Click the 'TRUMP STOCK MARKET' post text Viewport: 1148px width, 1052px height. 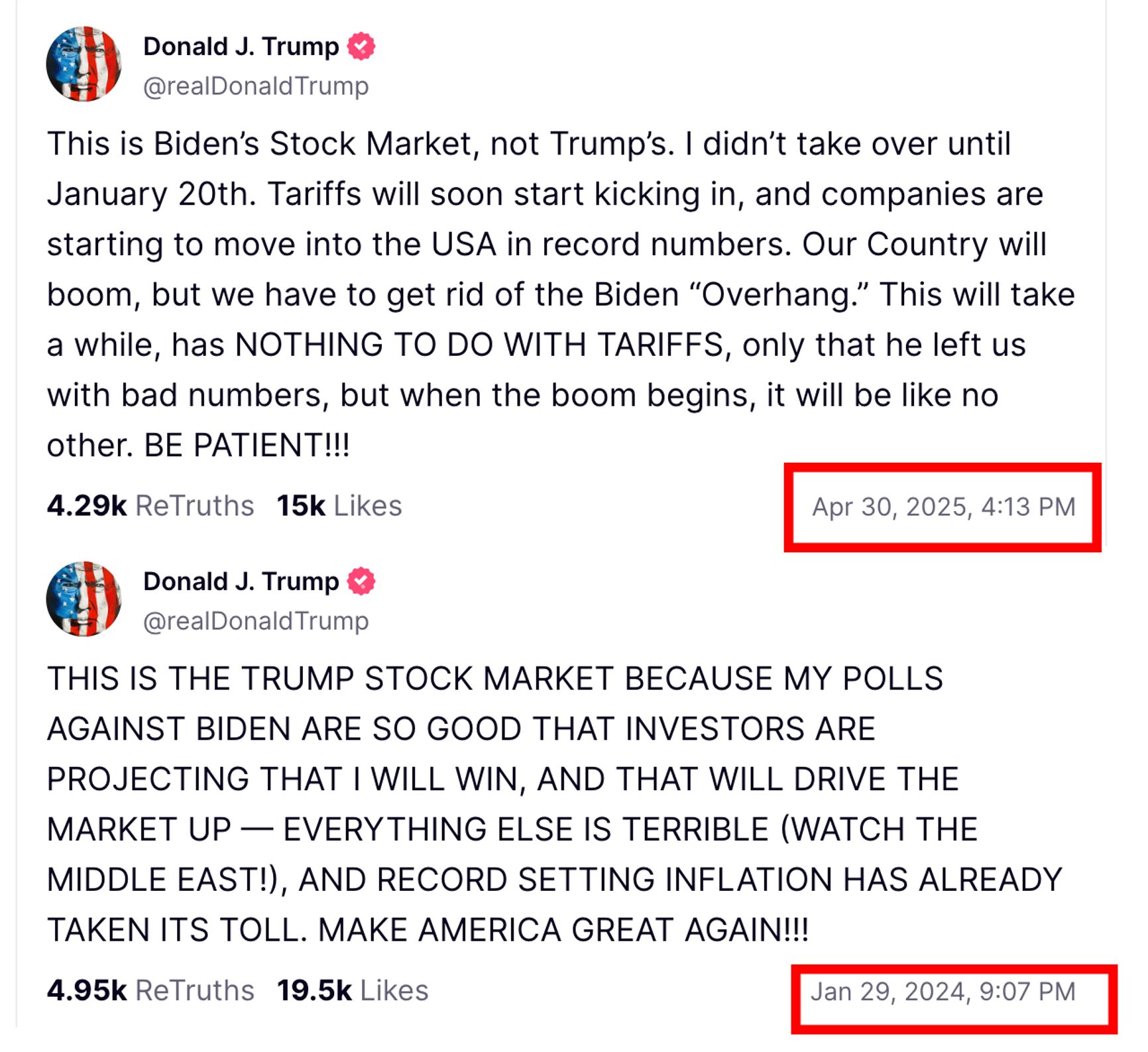(x=554, y=804)
